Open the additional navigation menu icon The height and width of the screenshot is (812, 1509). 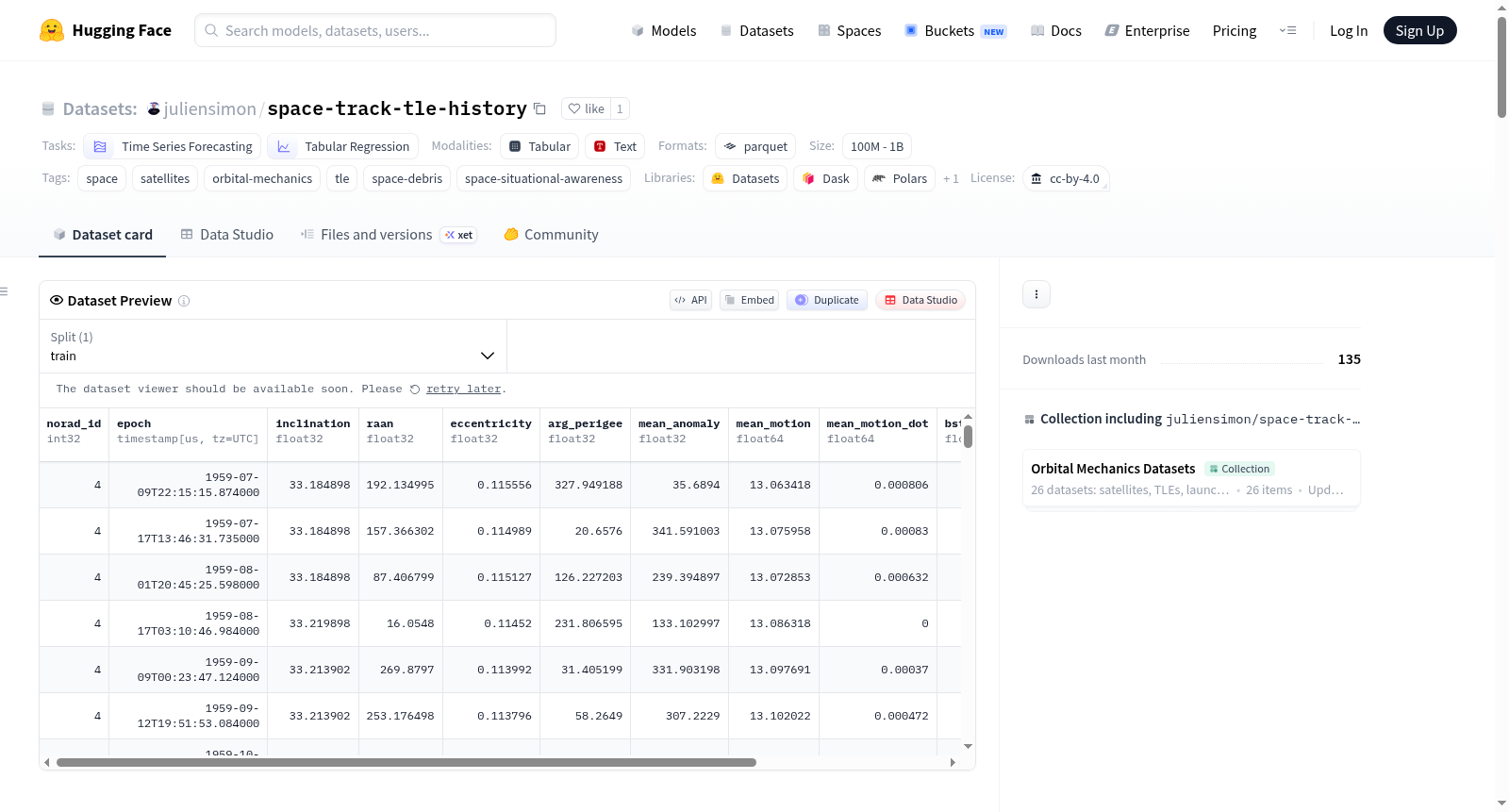1287,30
